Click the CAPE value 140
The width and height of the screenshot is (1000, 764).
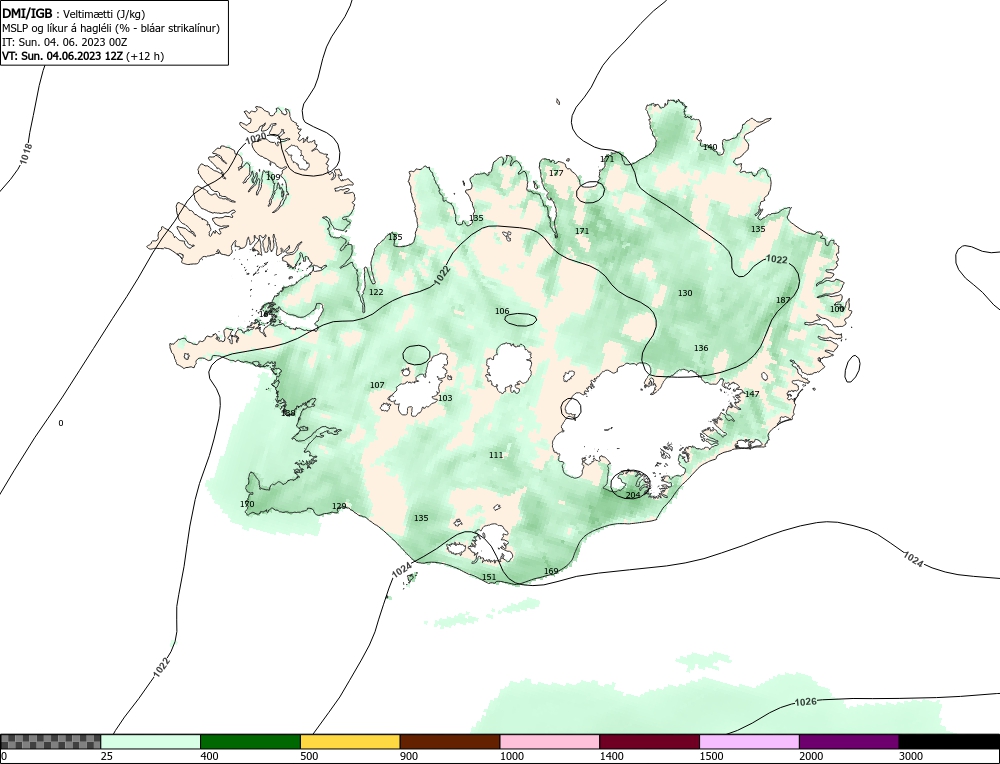pyautogui.click(x=710, y=147)
